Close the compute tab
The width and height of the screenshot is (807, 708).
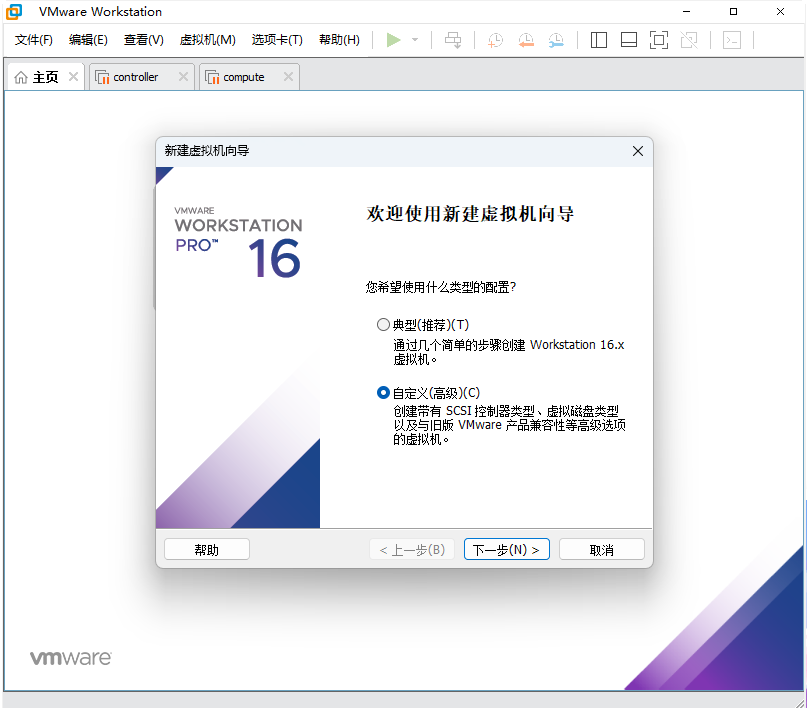click(288, 77)
